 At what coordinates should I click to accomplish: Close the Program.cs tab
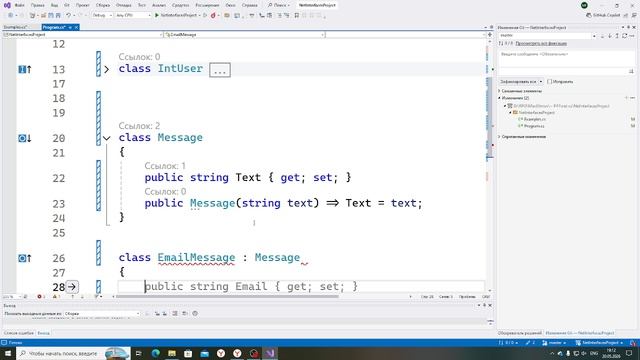pos(76,27)
